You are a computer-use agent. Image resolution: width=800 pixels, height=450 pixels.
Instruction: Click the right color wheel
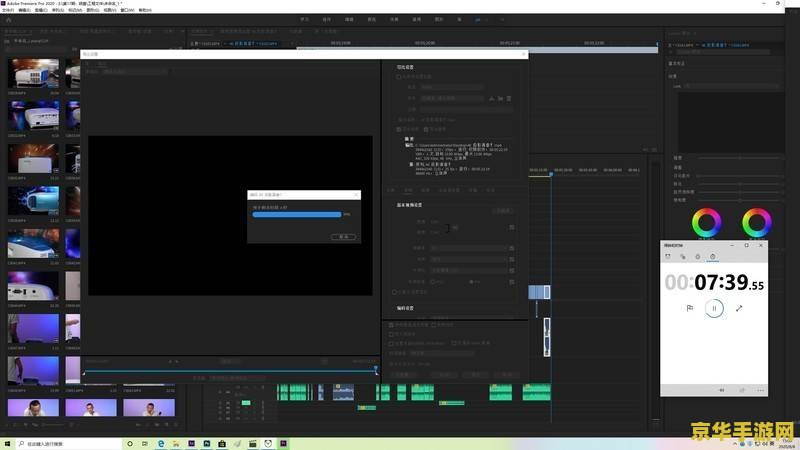pyautogui.click(x=756, y=222)
